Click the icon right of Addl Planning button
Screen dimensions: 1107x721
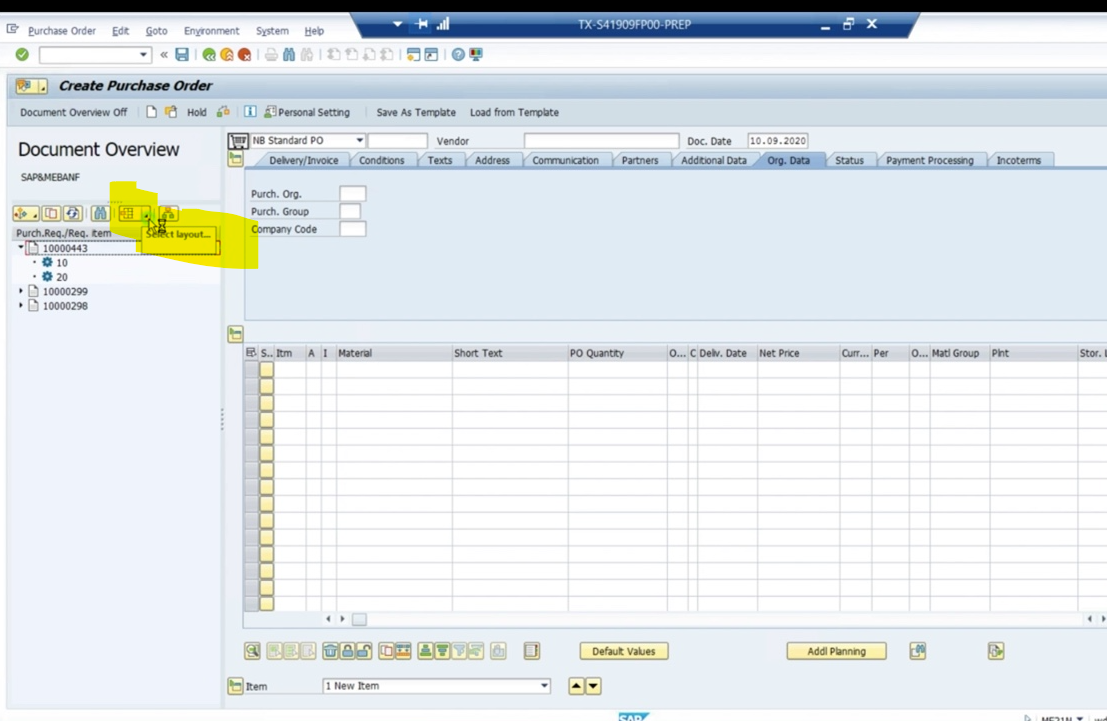point(918,651)
